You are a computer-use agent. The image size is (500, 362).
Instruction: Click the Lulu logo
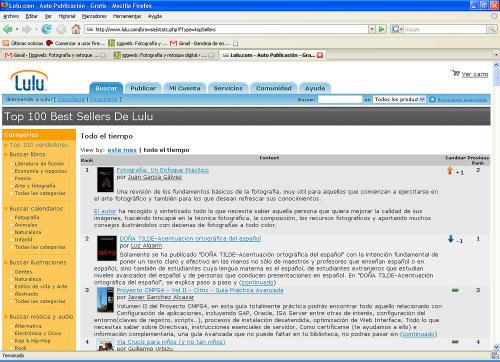tap(29, 81)
